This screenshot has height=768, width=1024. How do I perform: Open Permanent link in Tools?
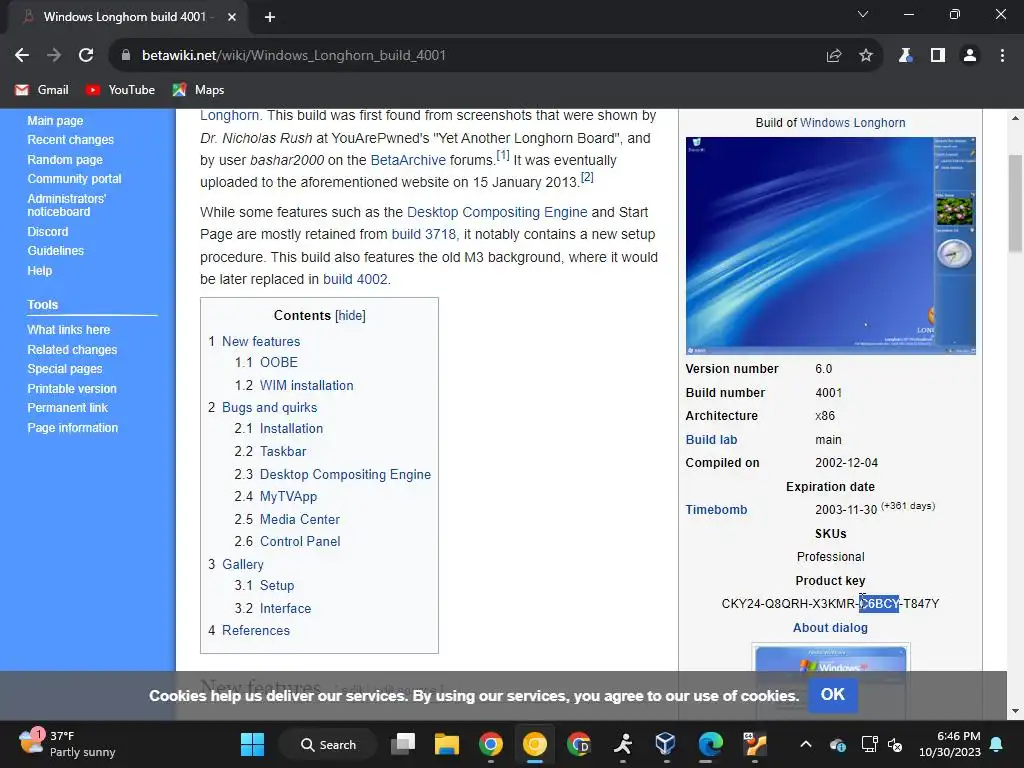click(x=67, y=408)
